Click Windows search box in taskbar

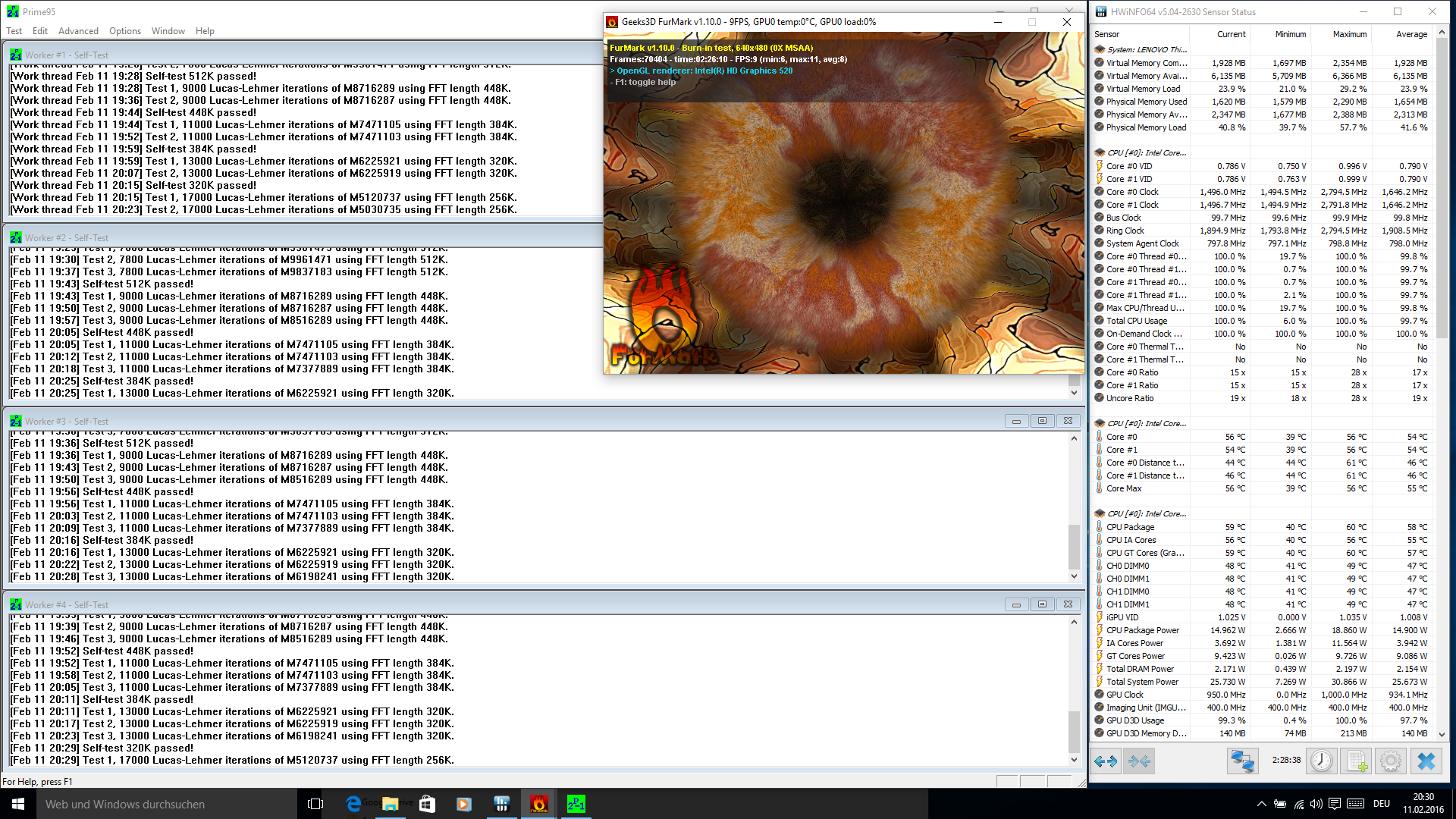tap(167, 804)
